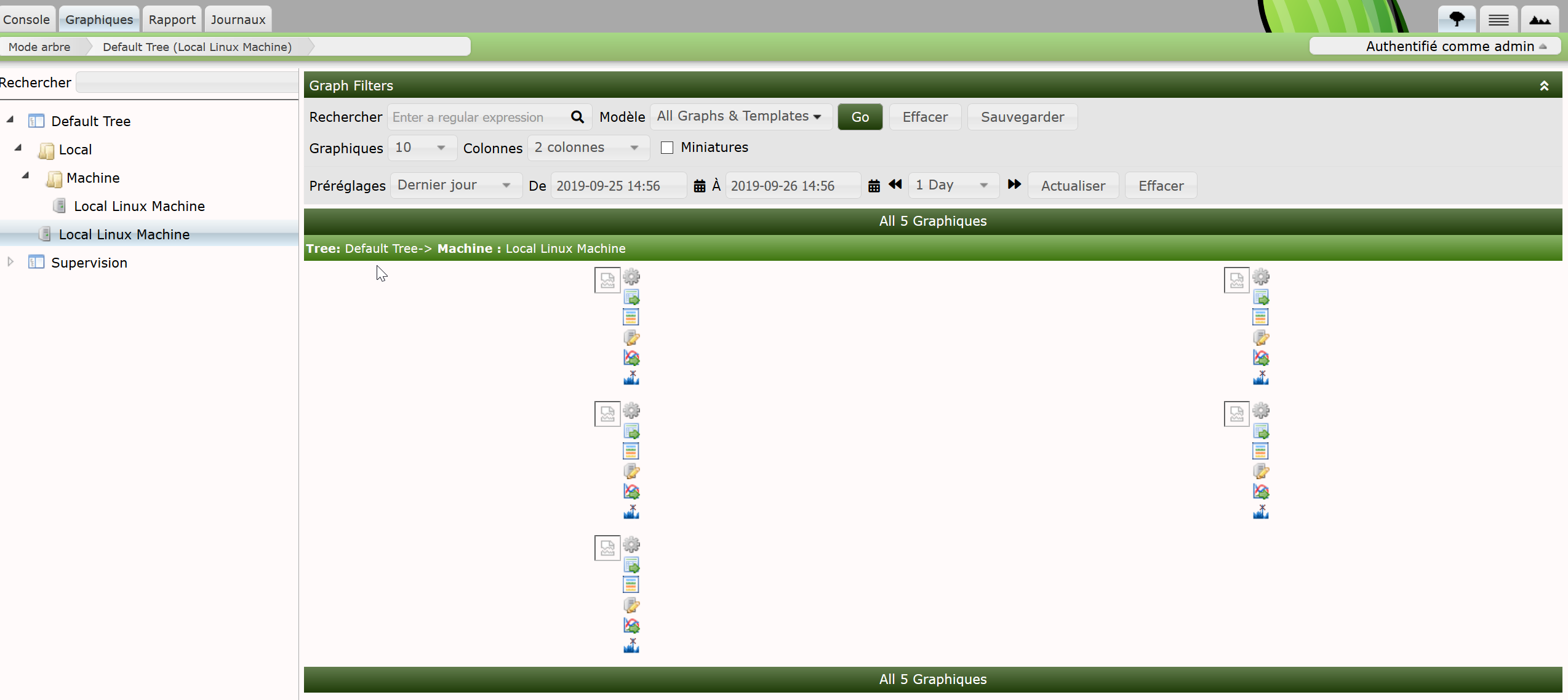1568x700 pixels.
Task: Click the De start date field
Action: pyautogui.click(x=618, y=186)
